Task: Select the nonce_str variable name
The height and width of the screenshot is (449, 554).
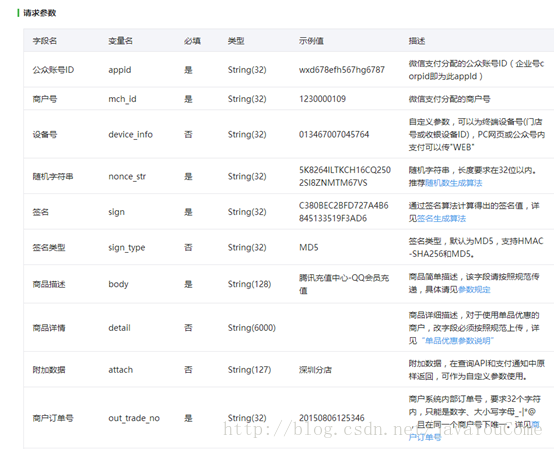Action: (x=127, y=176)
